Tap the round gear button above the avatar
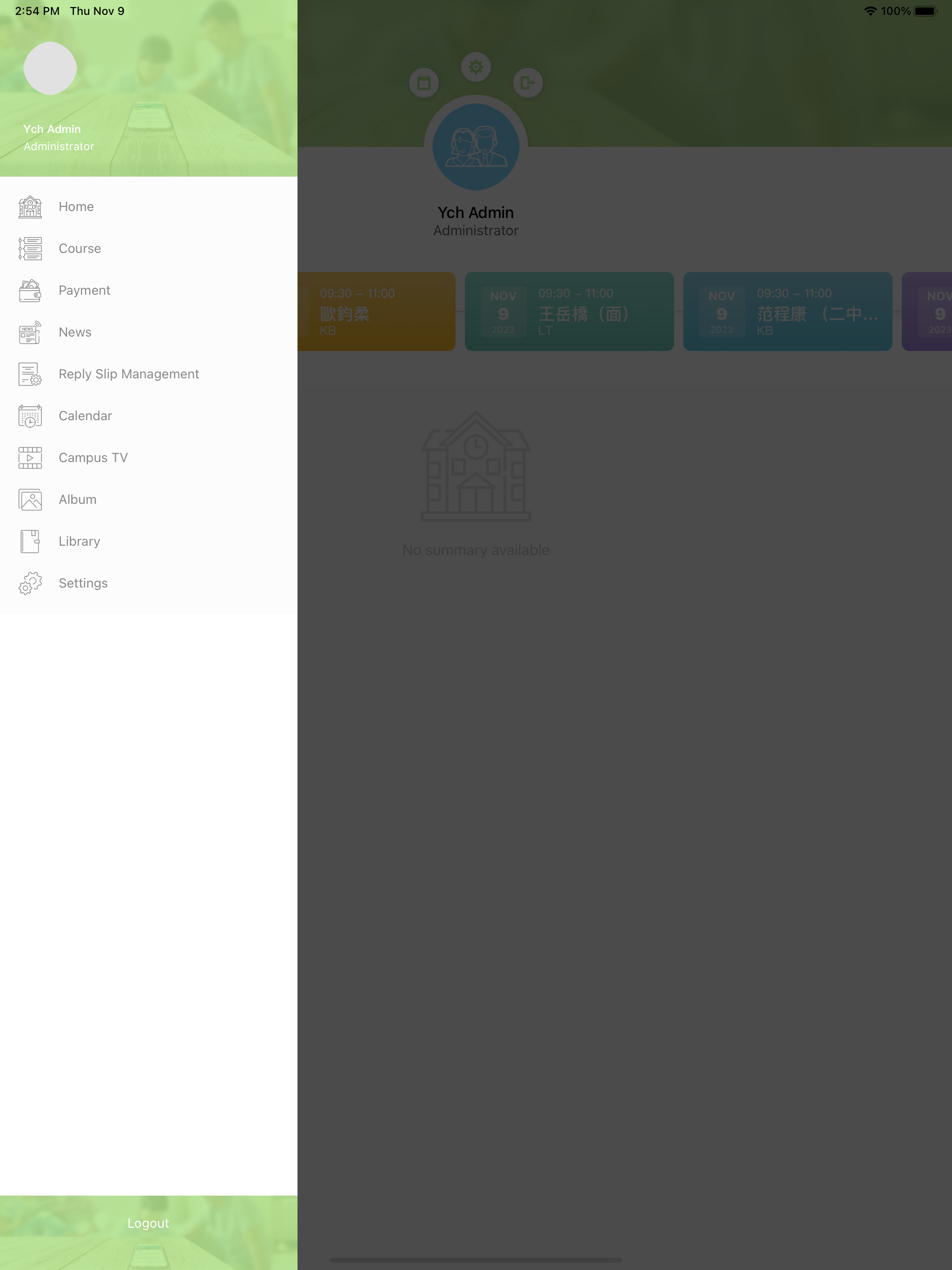This screenshot has width=952, height=1270. click(476, 67)
